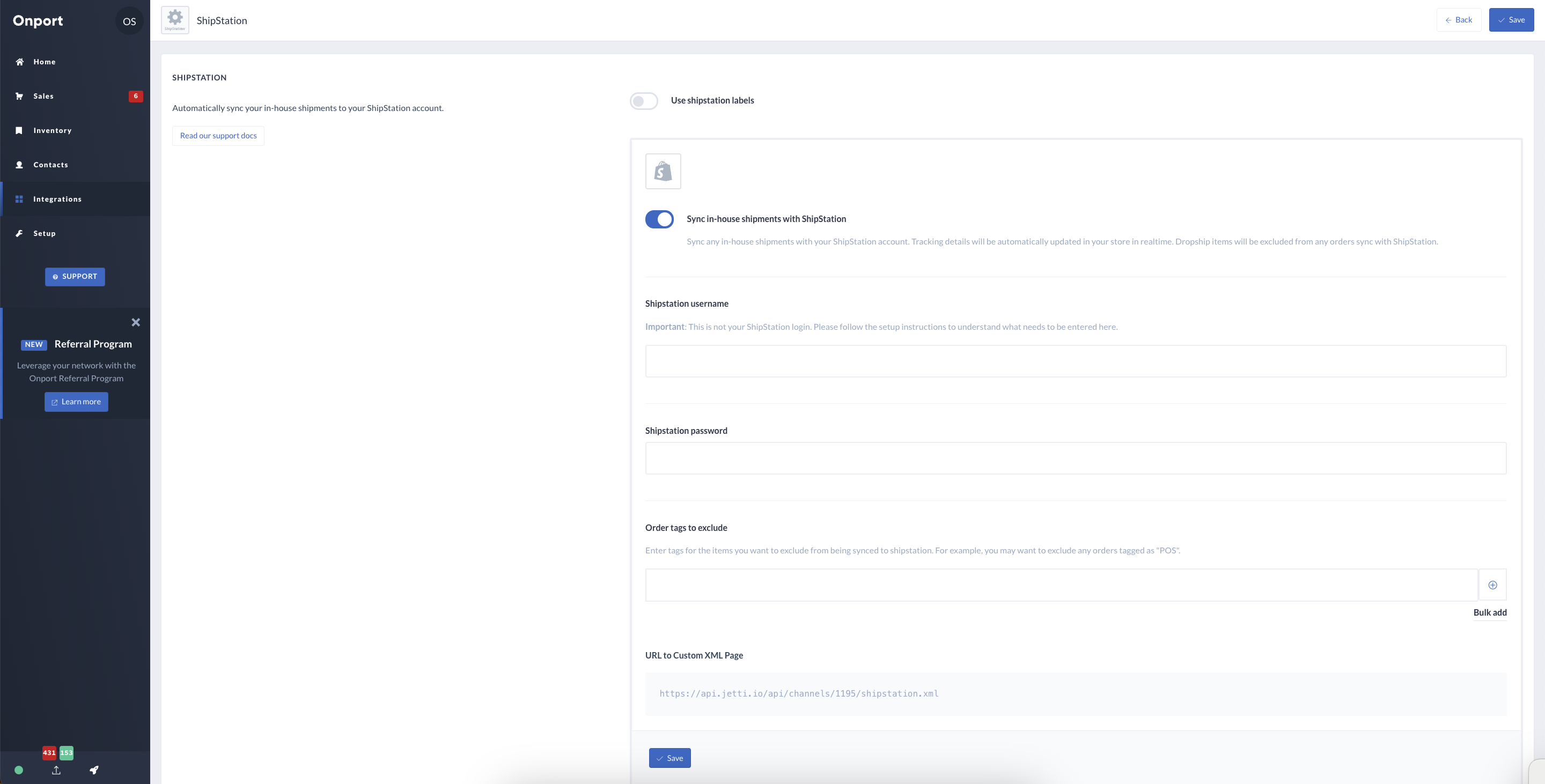This screenshot has height=784, width=1545.
Task: Click the Sales notification badge 6
Action: (x=136, y=96)
